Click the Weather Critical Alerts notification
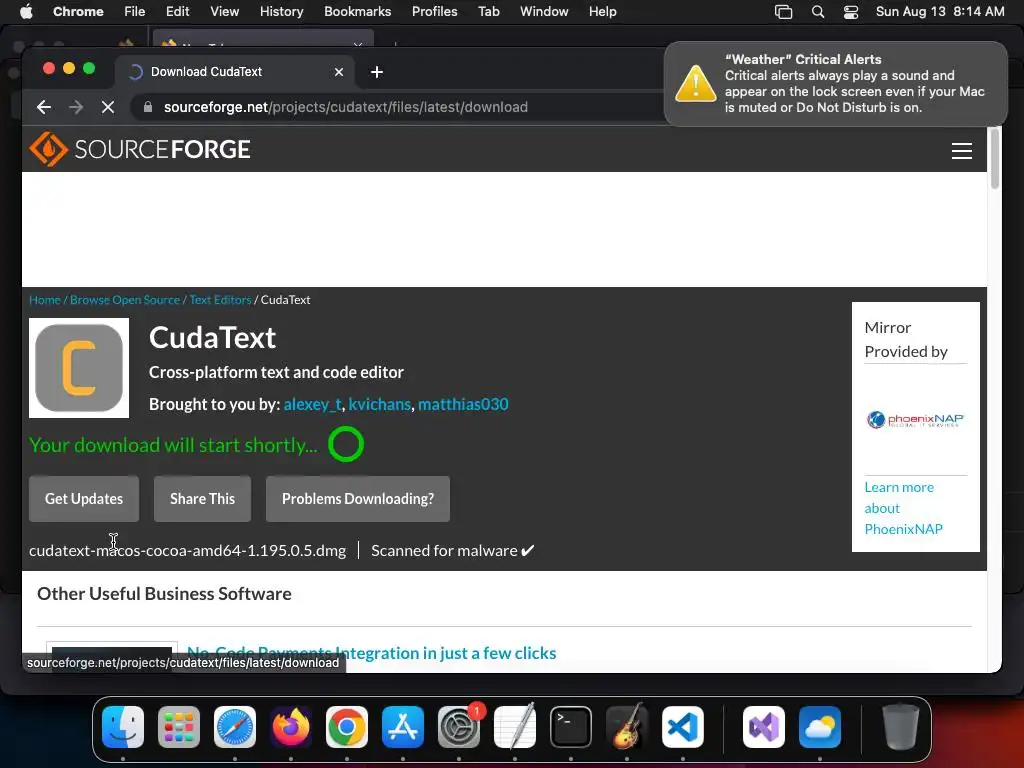Viewport: 1024px width, 768px height. pos(835,84)
